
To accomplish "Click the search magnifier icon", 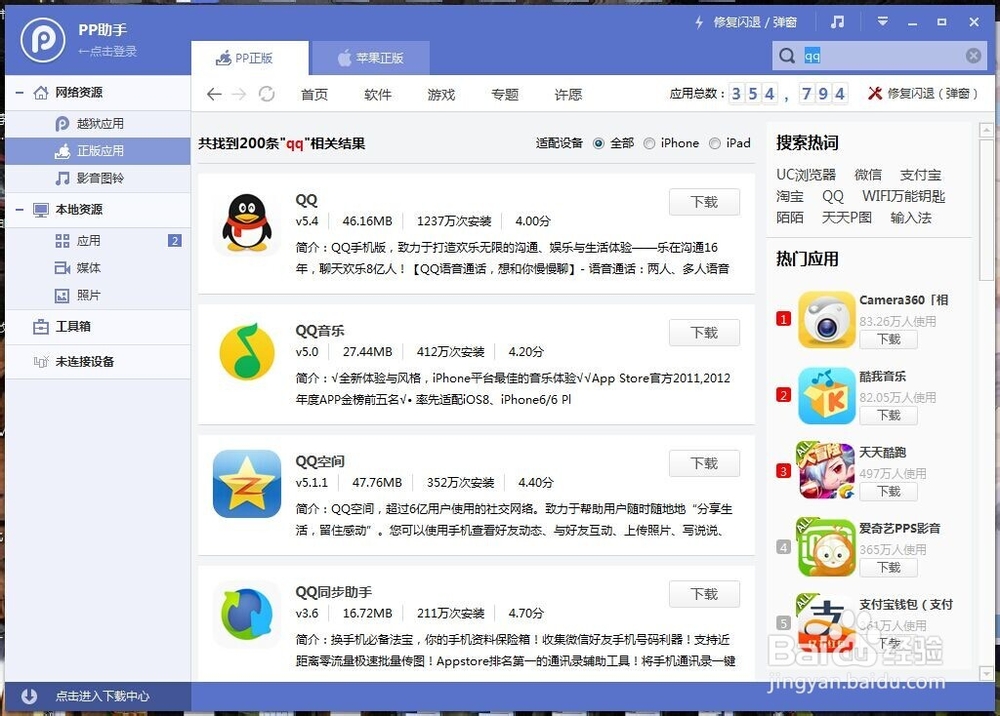I will (x=787, y=56).
